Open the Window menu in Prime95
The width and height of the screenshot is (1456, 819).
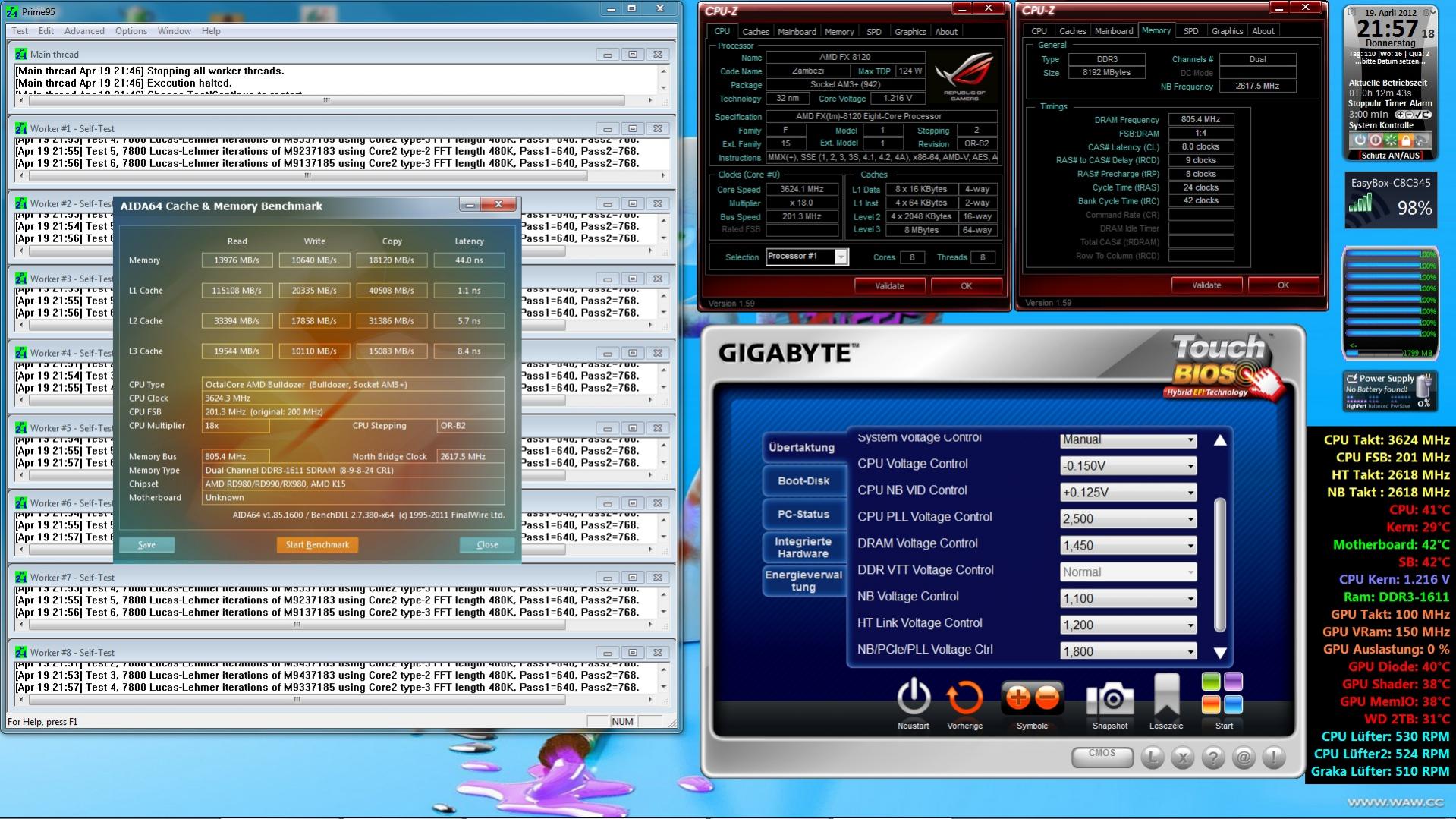[174, 31]
